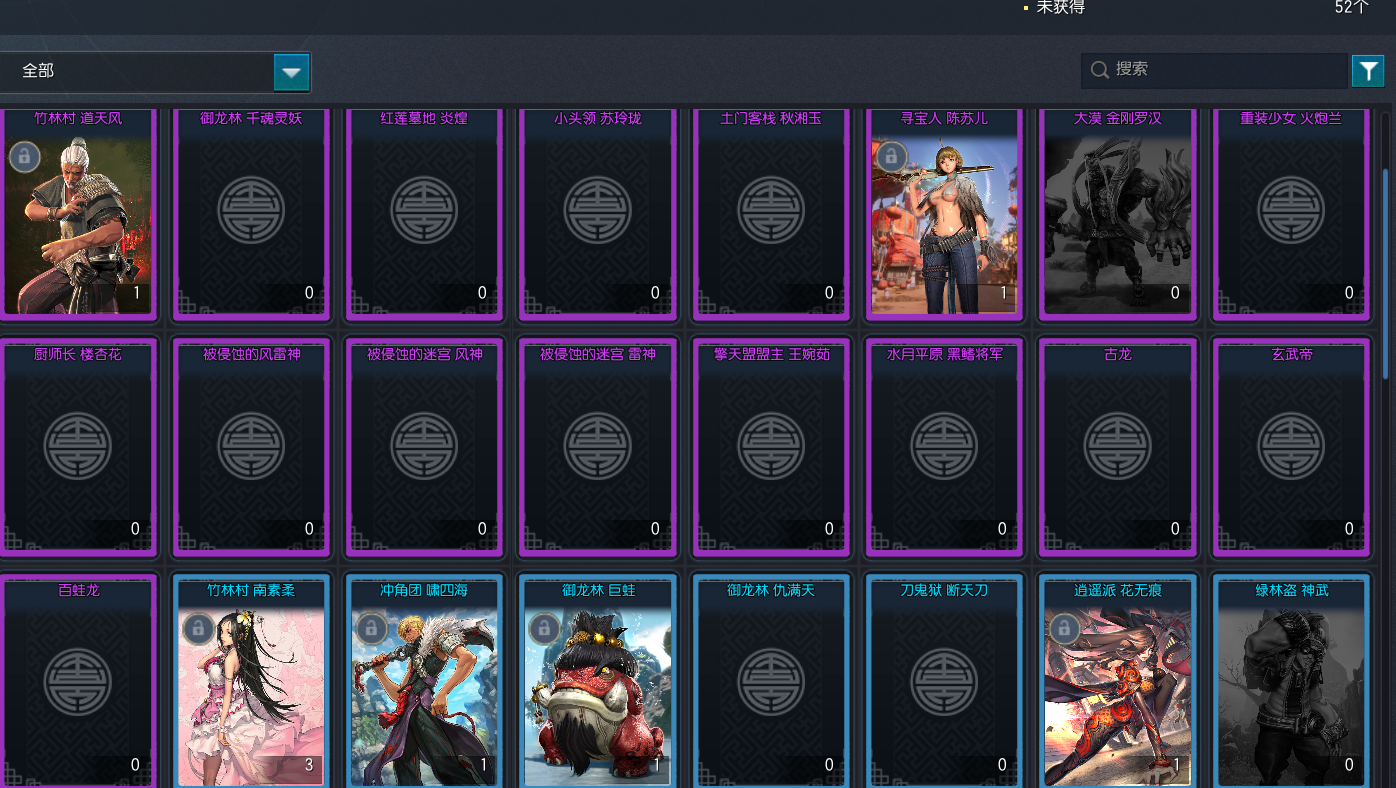Open the greyed 大漠 金刚罗汉 card artwork
This screenshot has height=788, width=1396.
pos(1118,224)
